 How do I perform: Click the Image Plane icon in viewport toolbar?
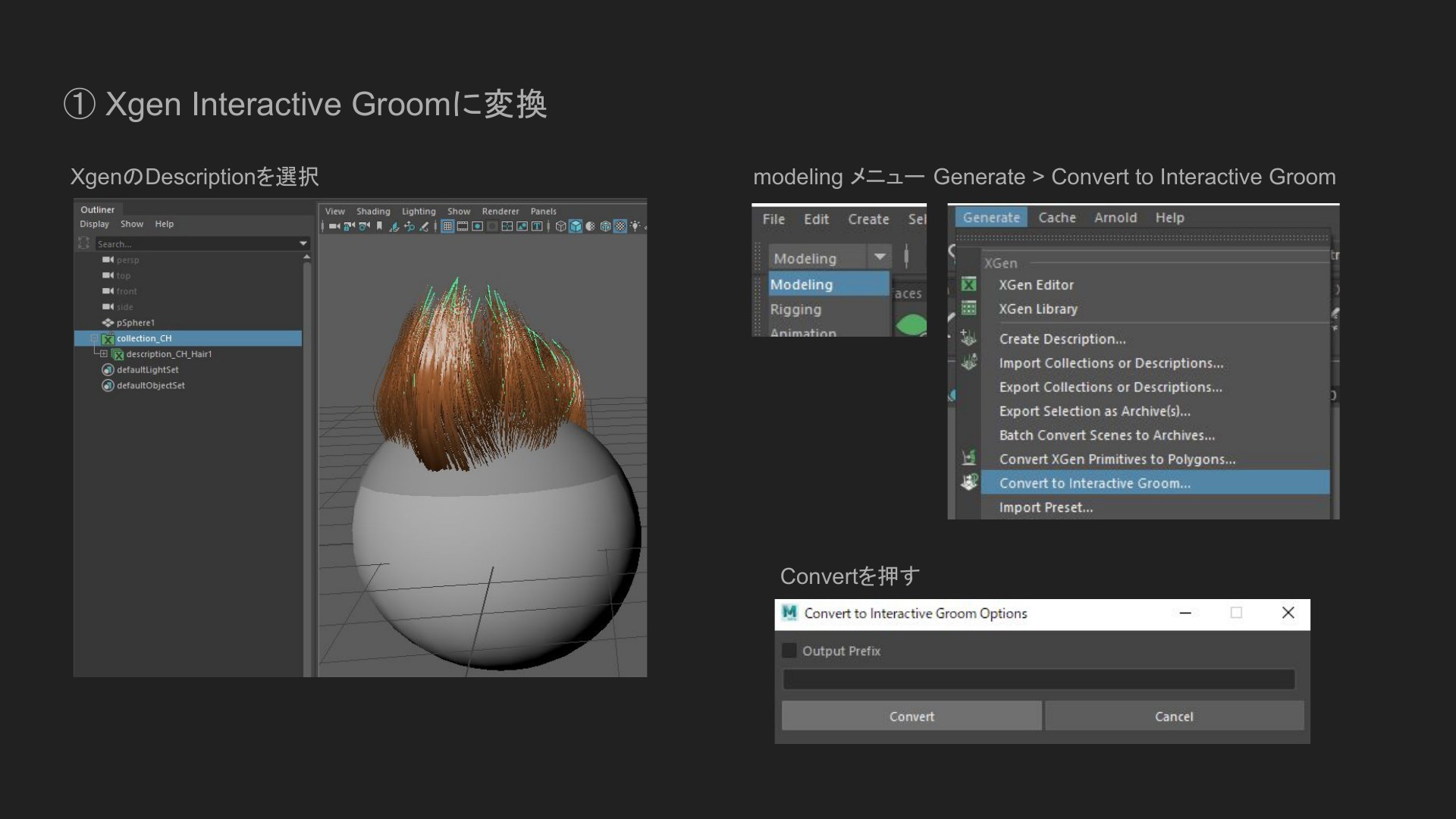pyautogui.click(x=394, y=226)
